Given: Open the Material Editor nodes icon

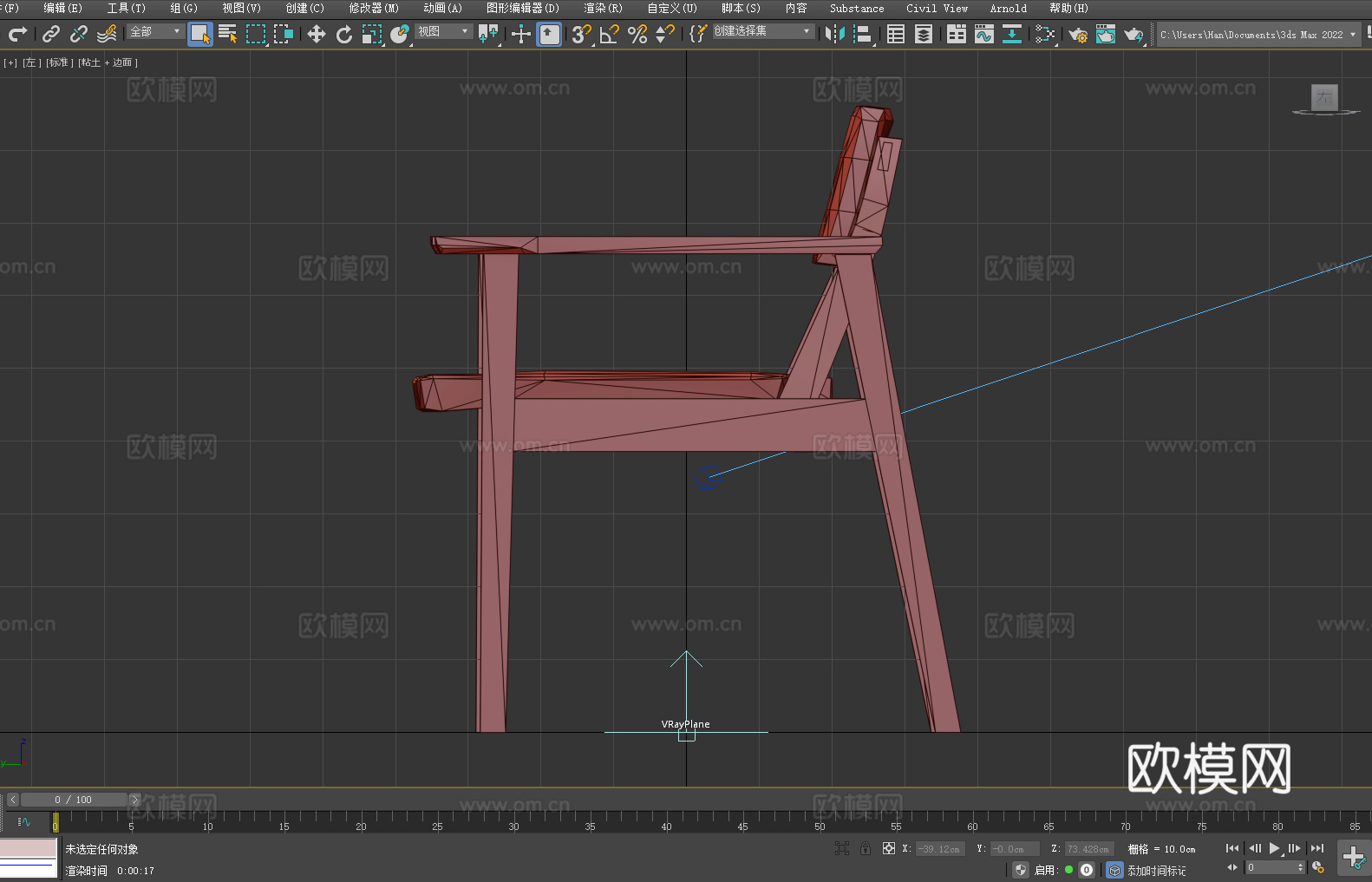Looking at the screenshot, I should (x=1045, y=34).
